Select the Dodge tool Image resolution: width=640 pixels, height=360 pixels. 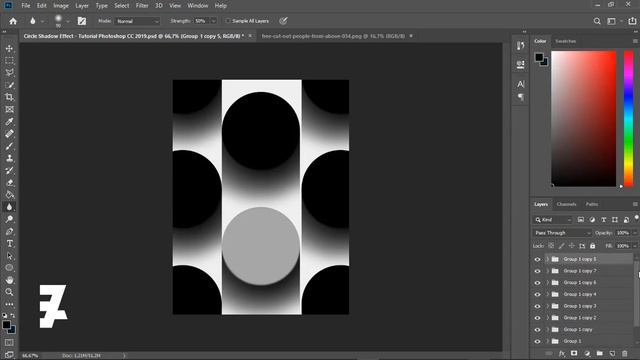point(9,219)
